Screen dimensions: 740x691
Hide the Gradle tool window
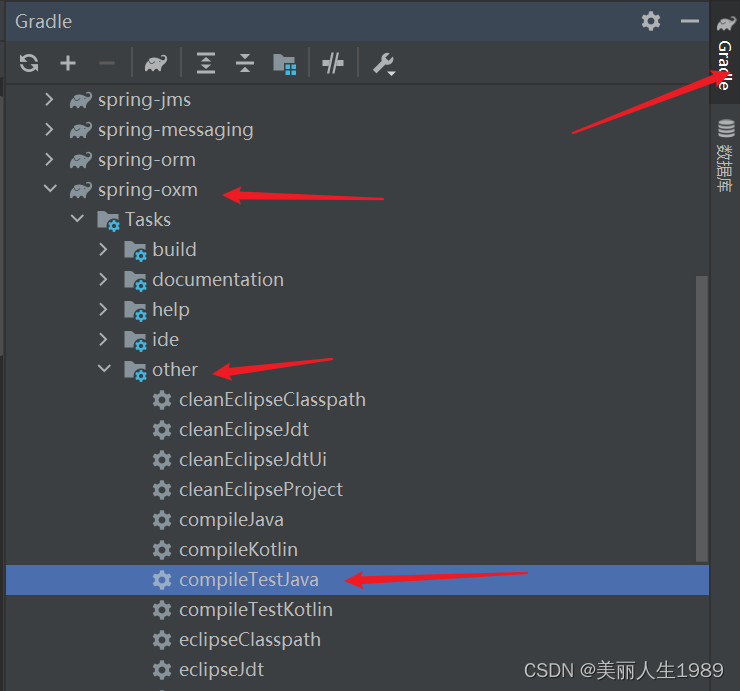[x=690, y=21]
